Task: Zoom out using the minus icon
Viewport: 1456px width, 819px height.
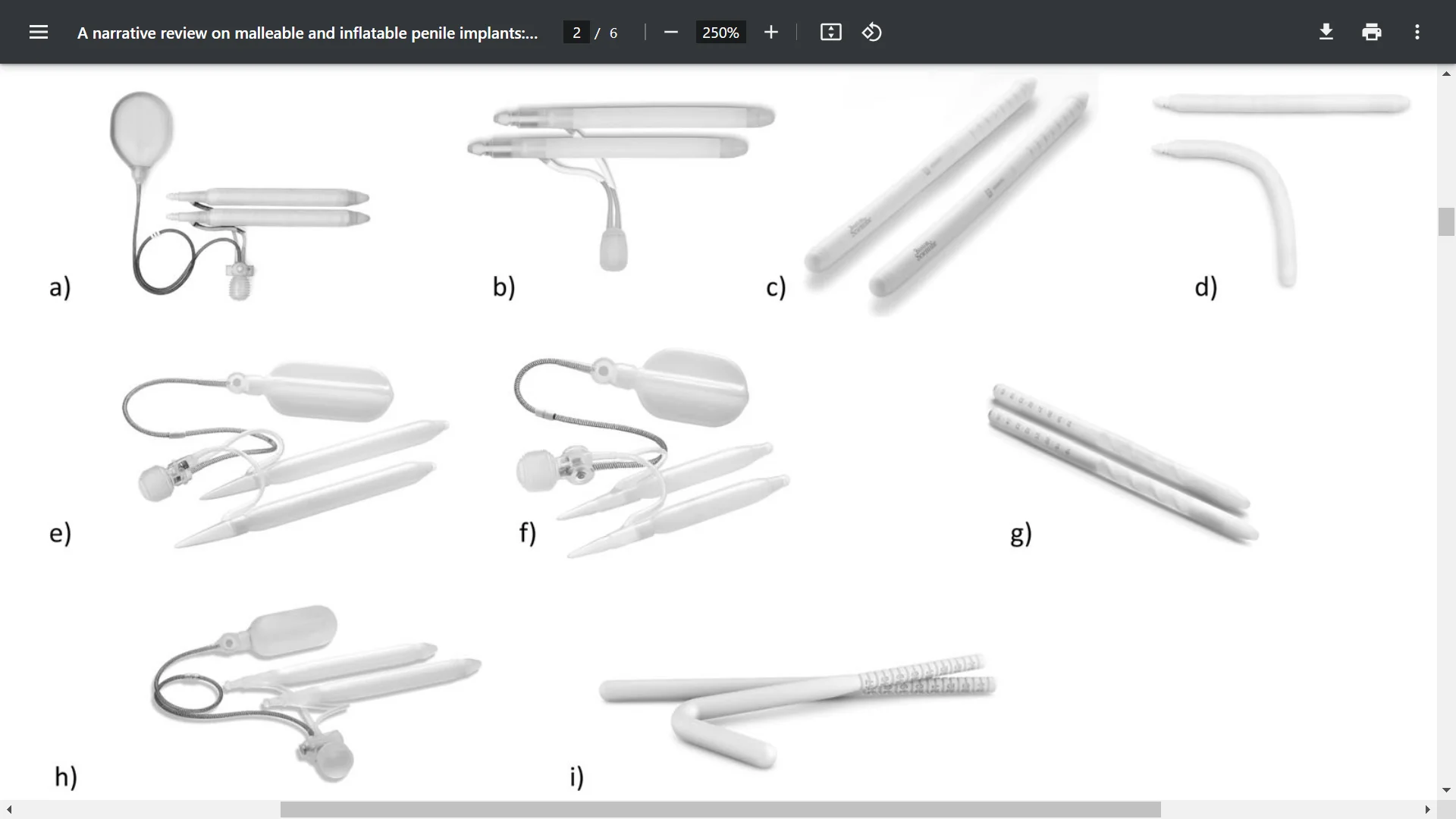Action: 670,32
